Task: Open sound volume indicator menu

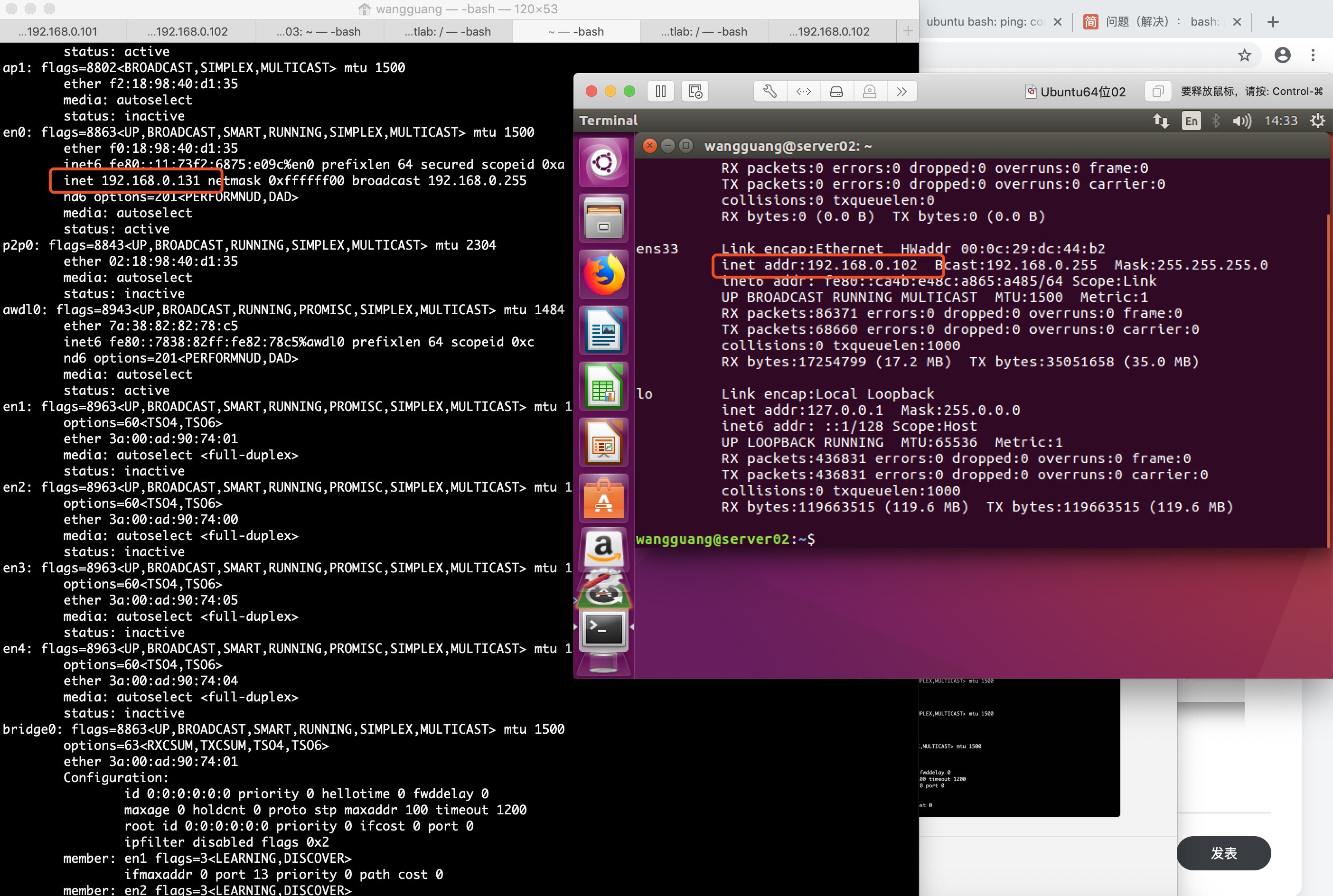Action: (x=1241, y=121)
